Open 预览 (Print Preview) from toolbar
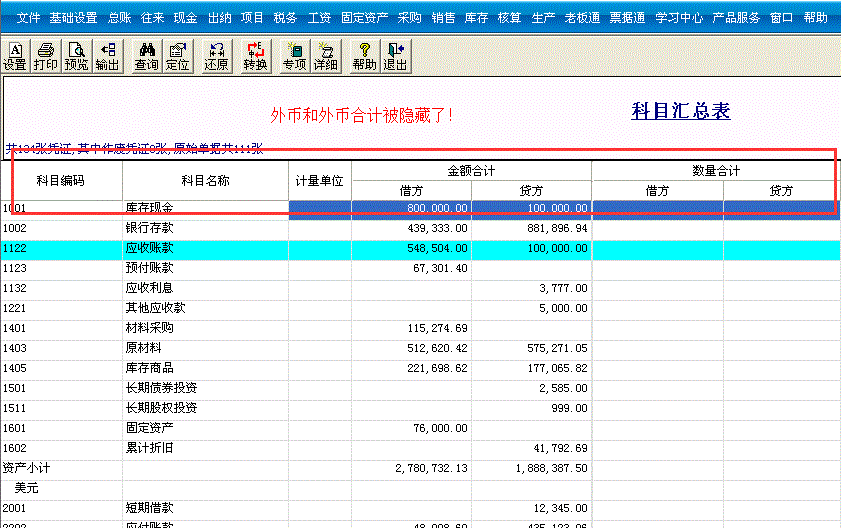The image size is (841, 528). coord(76,56)
